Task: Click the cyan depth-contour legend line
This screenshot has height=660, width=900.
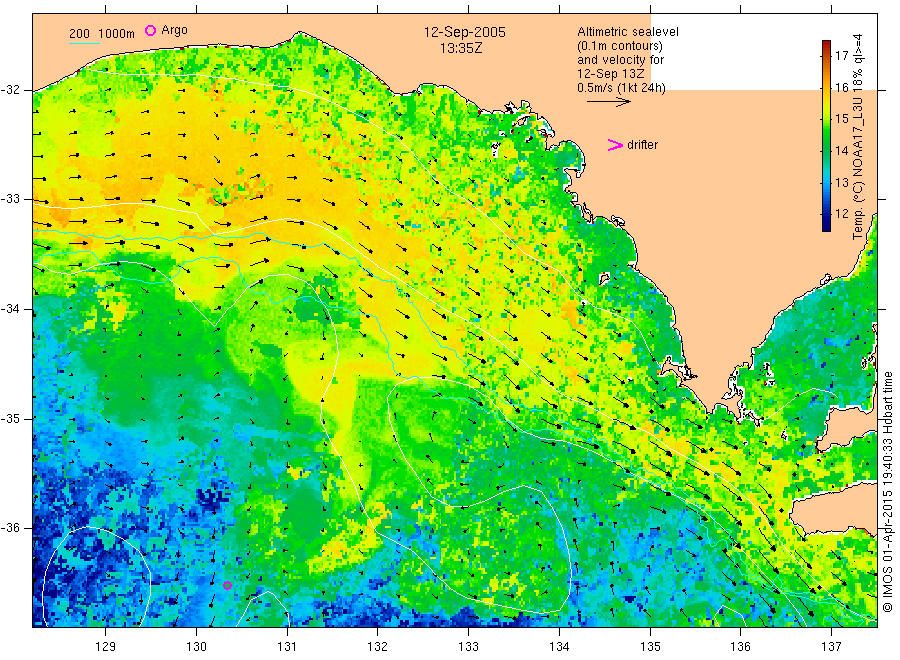Action: pos(85,43)
